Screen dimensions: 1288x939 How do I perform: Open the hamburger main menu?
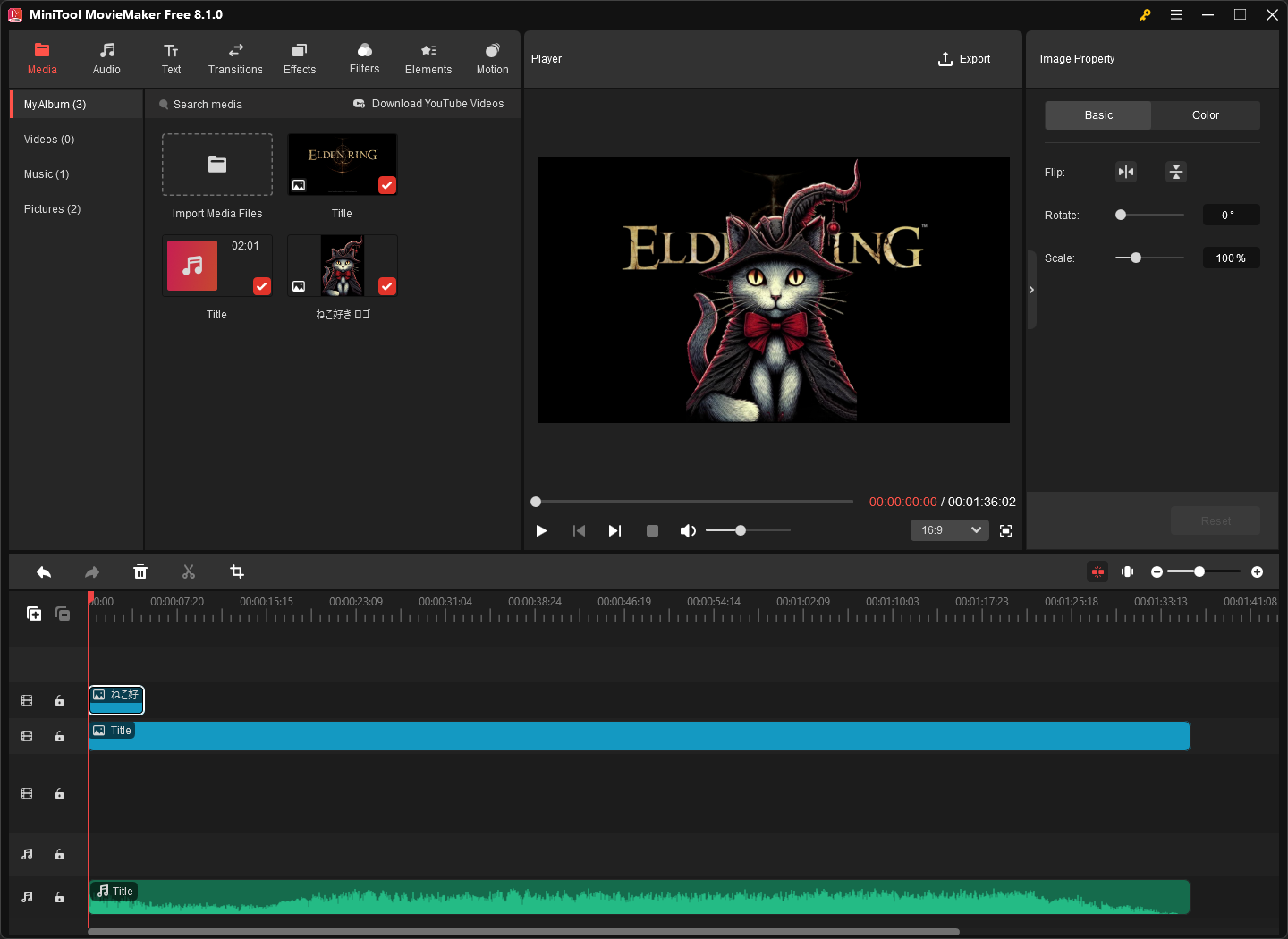coord(1176,14)
